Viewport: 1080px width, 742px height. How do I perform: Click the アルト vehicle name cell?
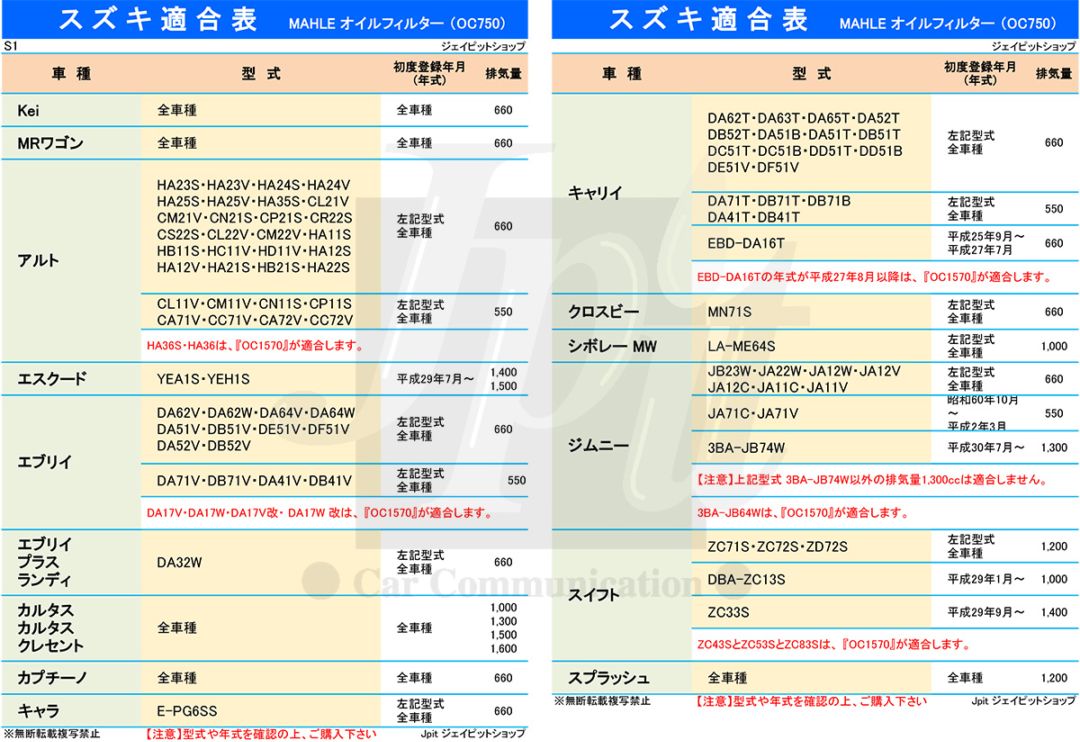click(x=38, y=260)
